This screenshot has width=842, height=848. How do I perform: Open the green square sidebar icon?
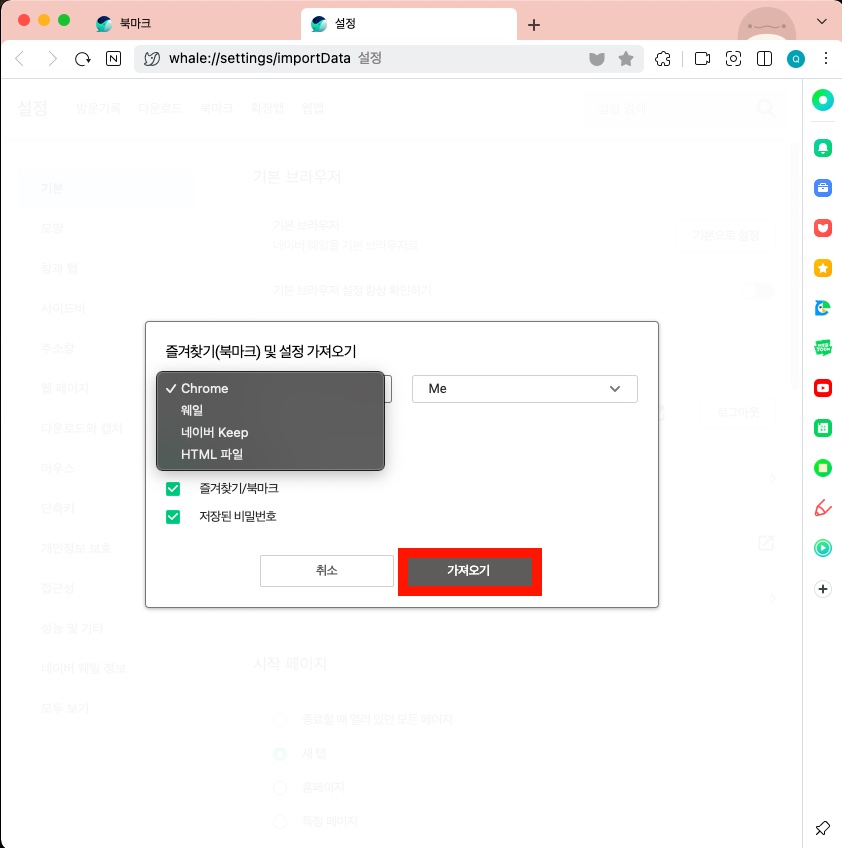(x=823, y=468)
